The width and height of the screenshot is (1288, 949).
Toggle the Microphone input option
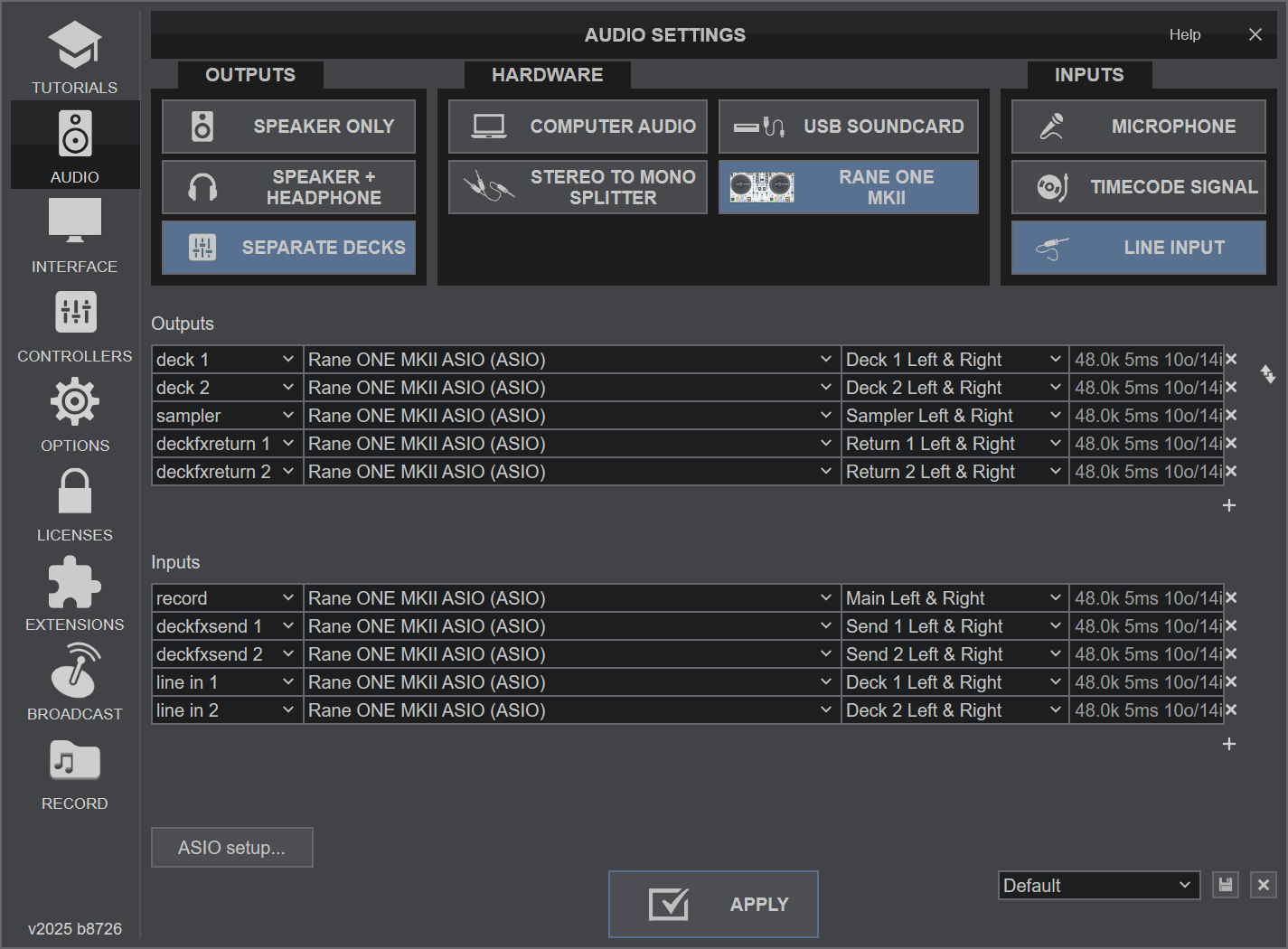pos(1138,127)
